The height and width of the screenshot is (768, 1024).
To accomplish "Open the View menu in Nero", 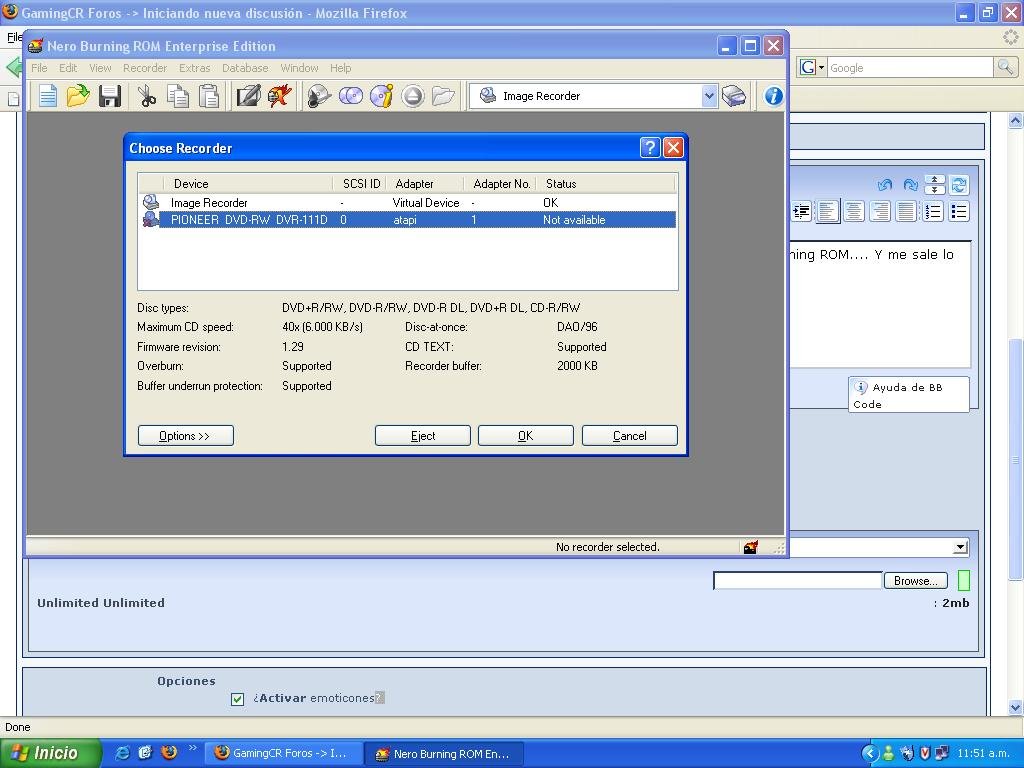I will pyautogui.click(x=100, y=68).
